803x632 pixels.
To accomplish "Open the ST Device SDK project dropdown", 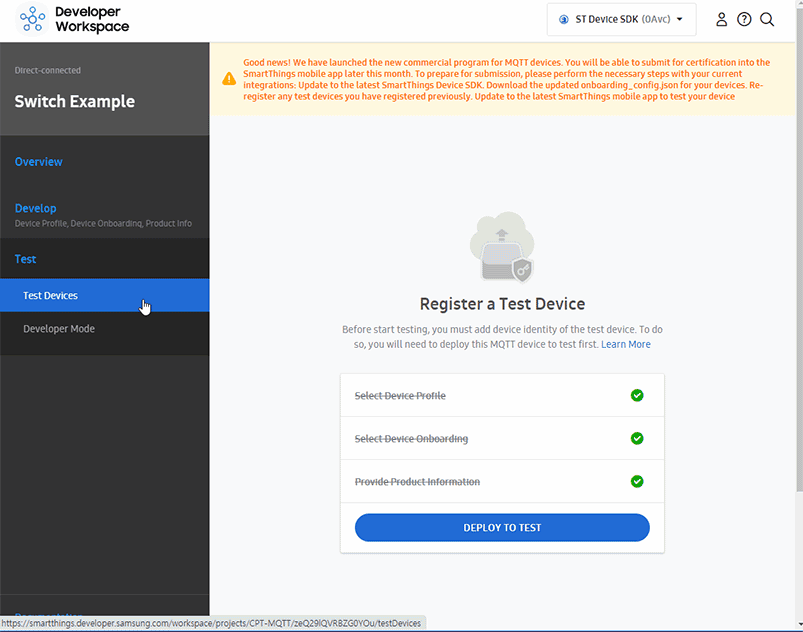I will click(x=620, y=18).
